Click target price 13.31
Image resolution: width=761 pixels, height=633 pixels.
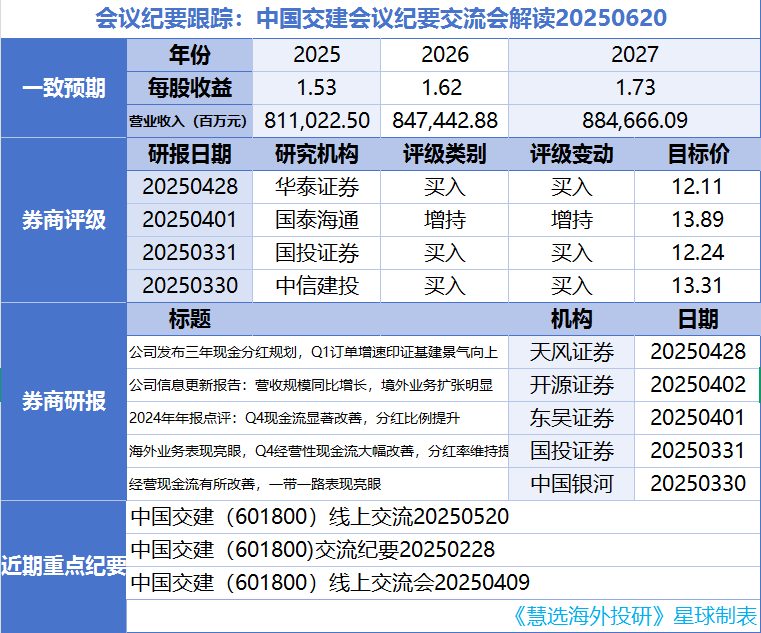pos(698,286)
